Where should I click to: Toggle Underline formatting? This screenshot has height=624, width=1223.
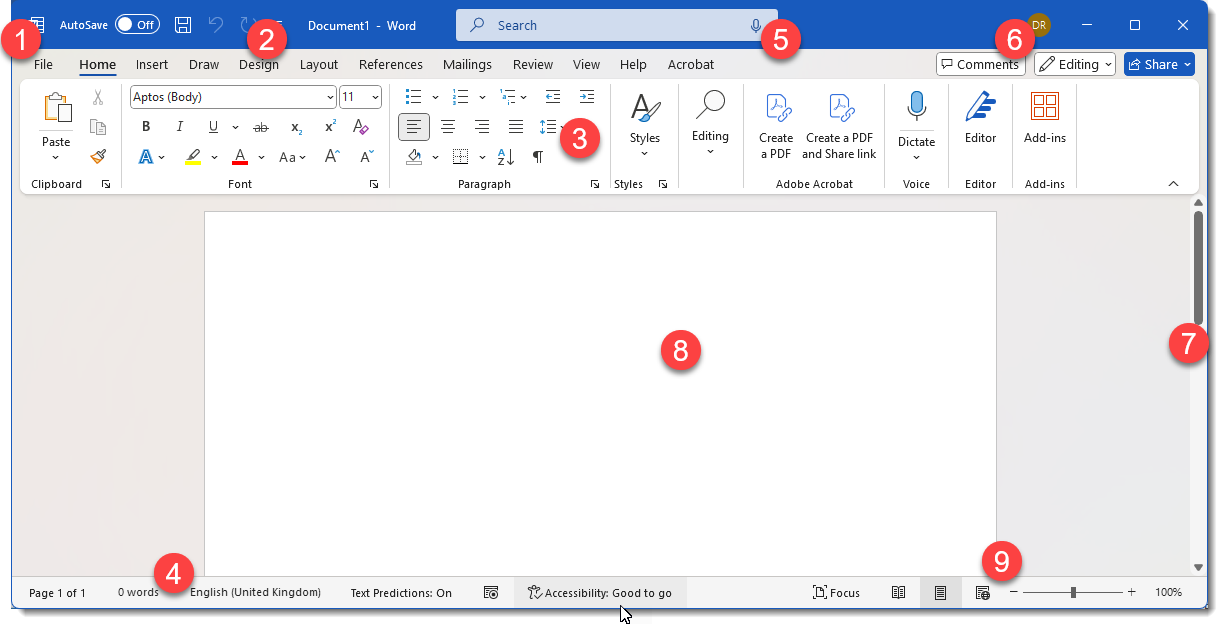(x=213, y=127)
